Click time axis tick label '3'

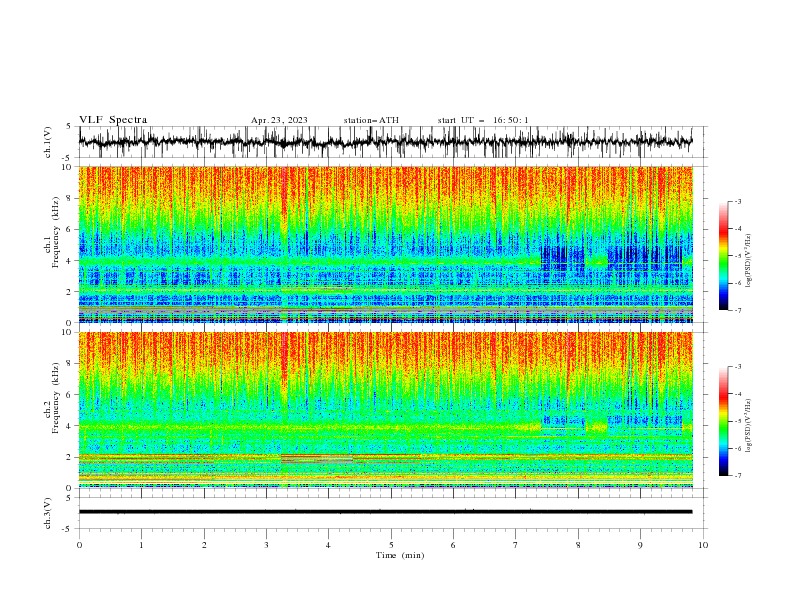266,545
